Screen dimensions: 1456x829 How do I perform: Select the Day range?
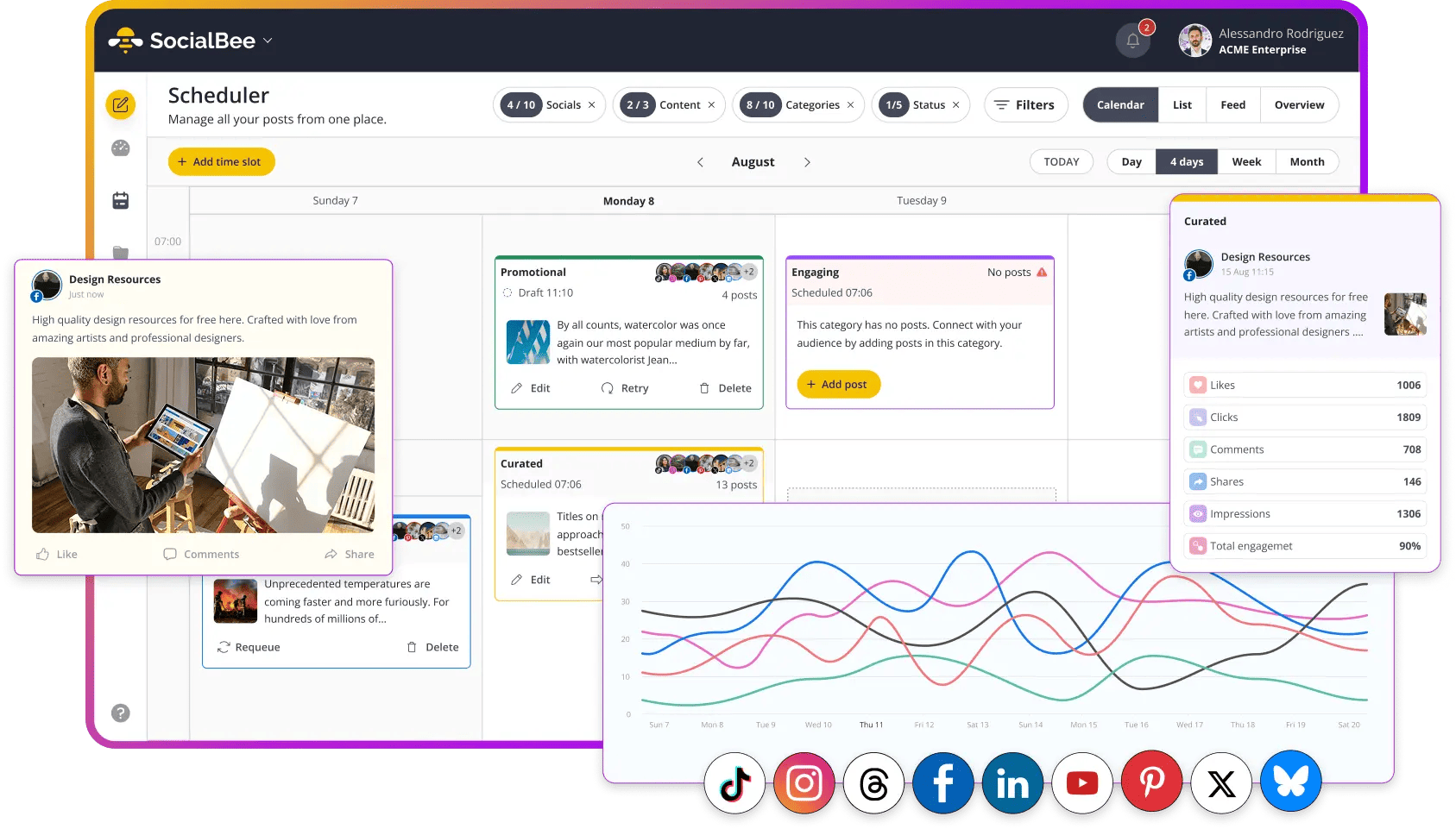(x=1131, y=162)
